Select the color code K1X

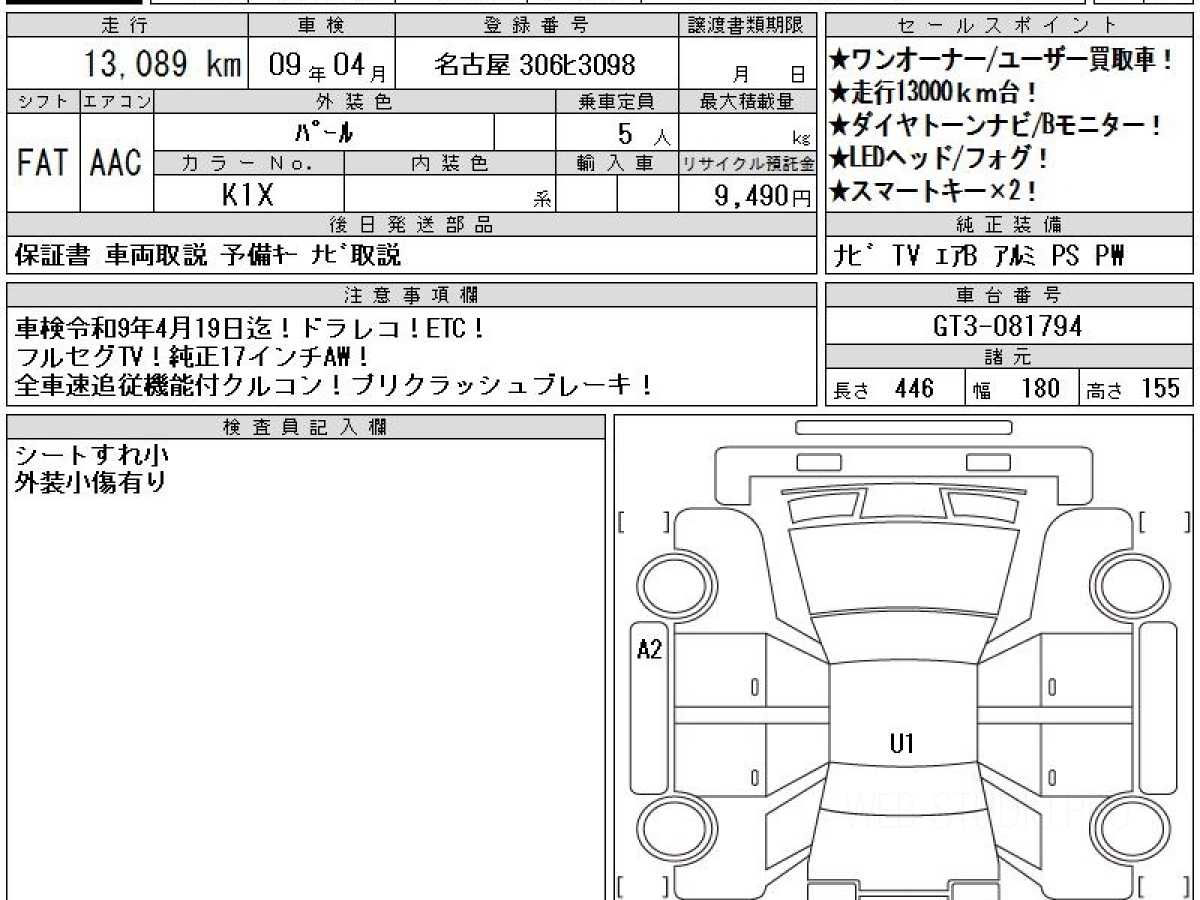coord(248,195)
